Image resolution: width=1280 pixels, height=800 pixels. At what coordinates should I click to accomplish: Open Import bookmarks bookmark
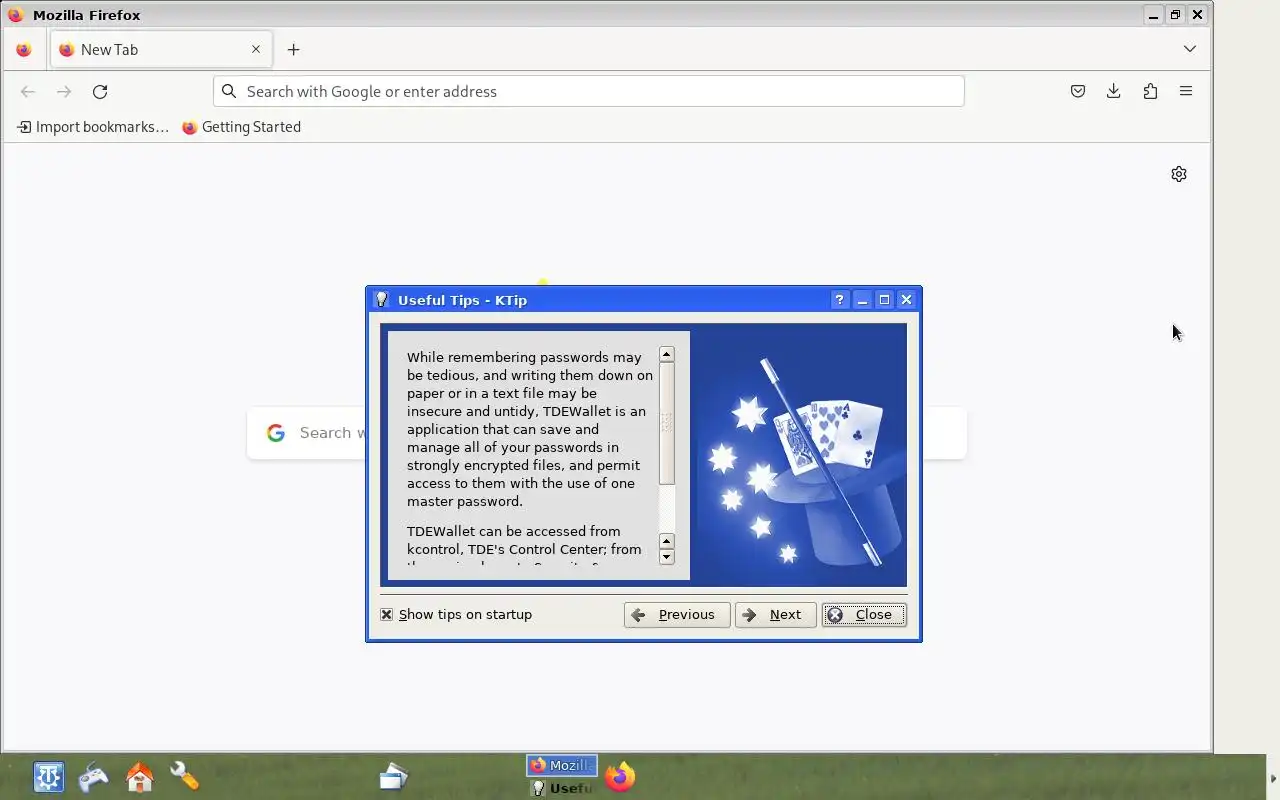coord(93,127)
